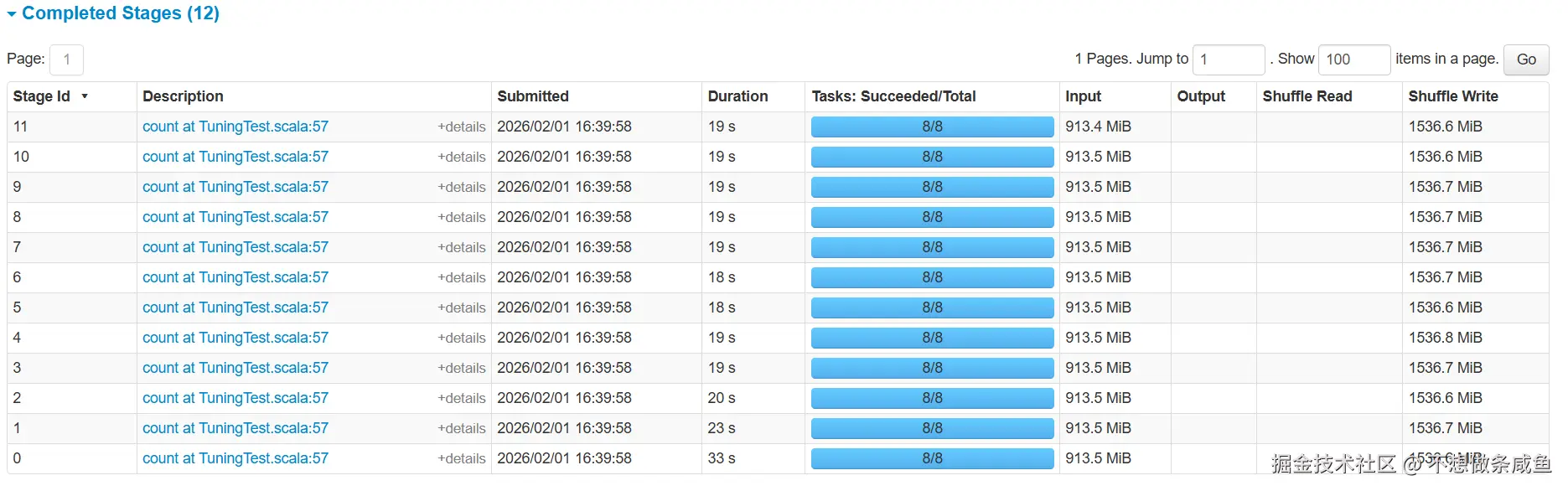The width and height of the screenshot is (1568, 491).
Task: Click the Jump to page input field
Action: (x=1228, y=59)
